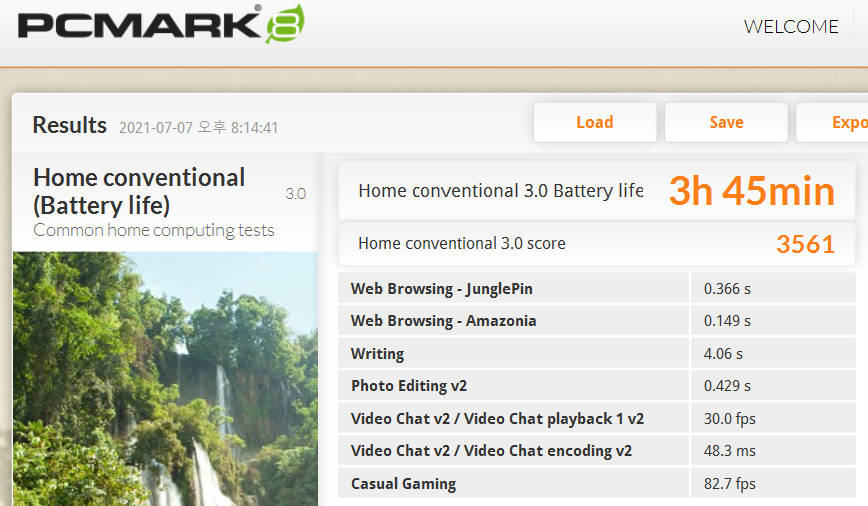The height and width of the screenshot is (506, 868).
Task: Click the Home conventional 3.0 score label
Action: coord(462,244)
